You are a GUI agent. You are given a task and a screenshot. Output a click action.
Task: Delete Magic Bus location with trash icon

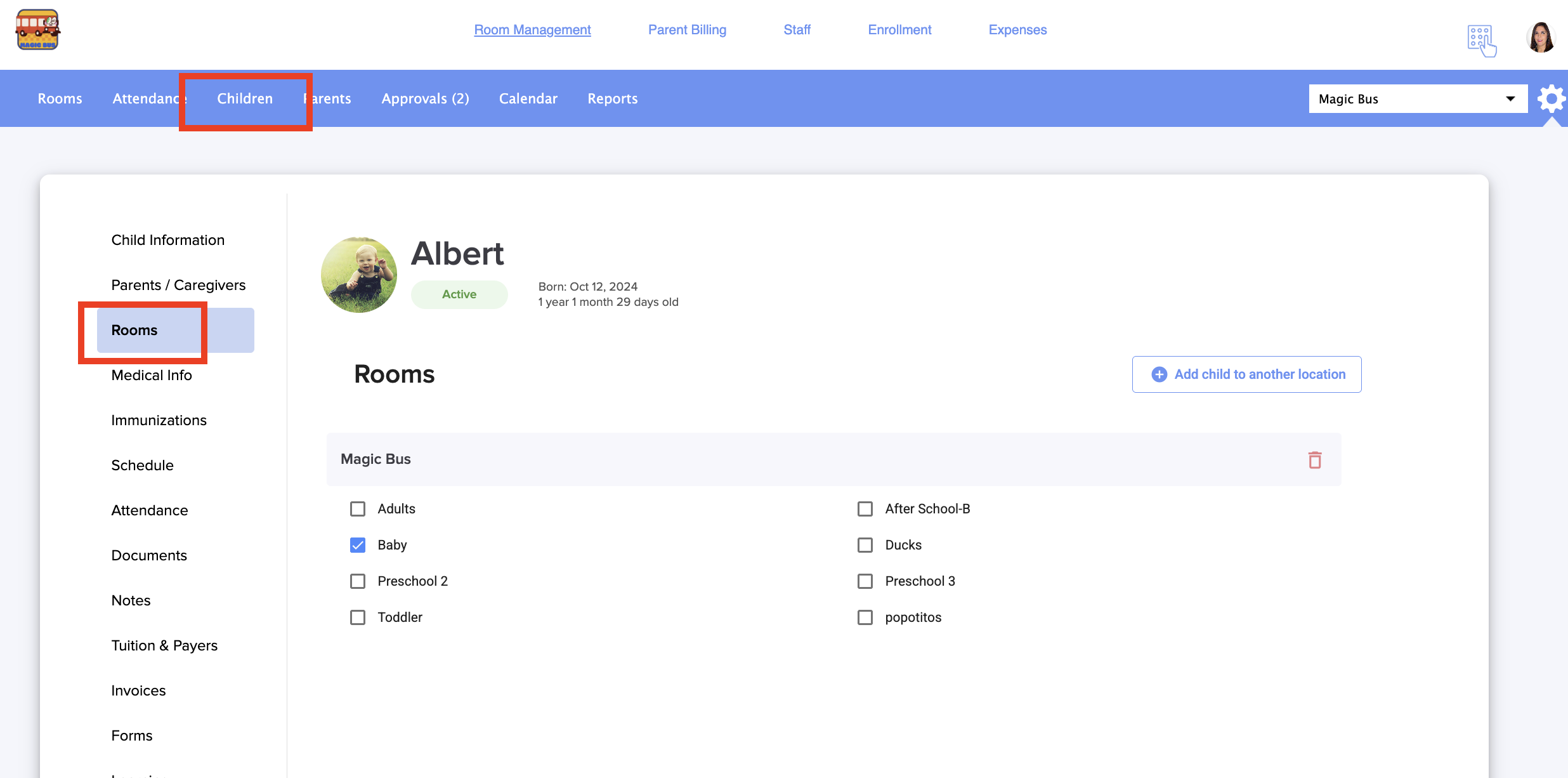[1314, 460]
